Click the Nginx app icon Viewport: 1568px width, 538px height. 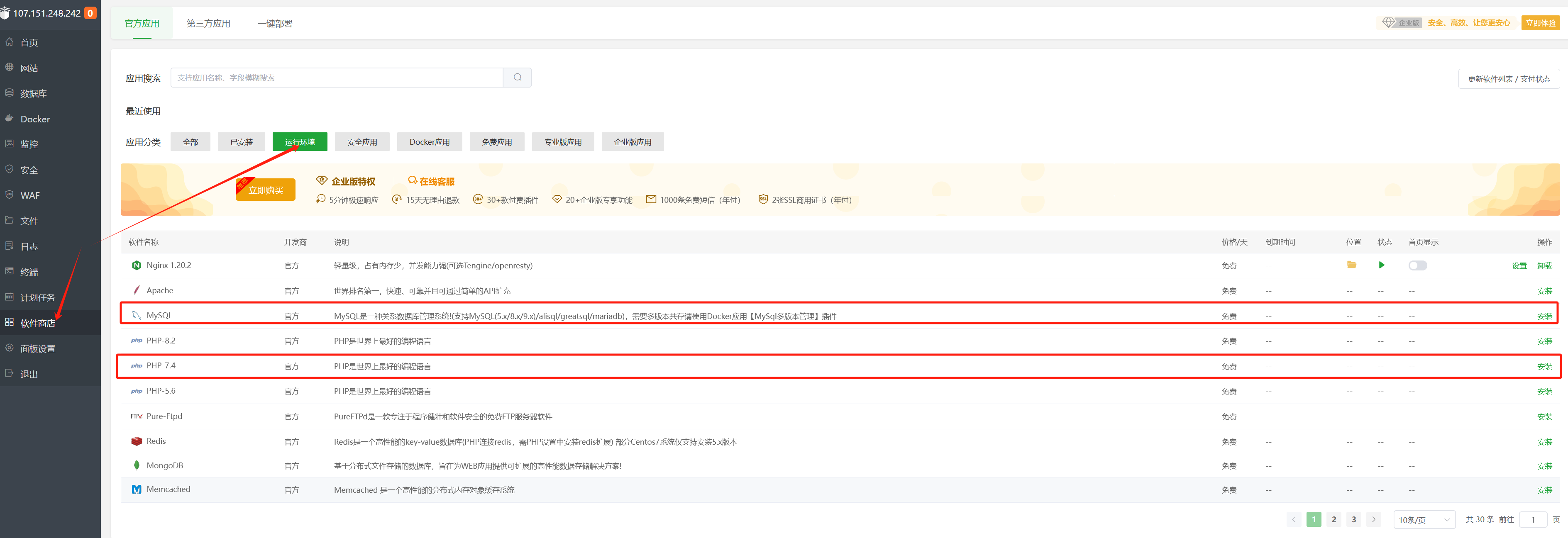pyautogui.click(x=137, y=265)
